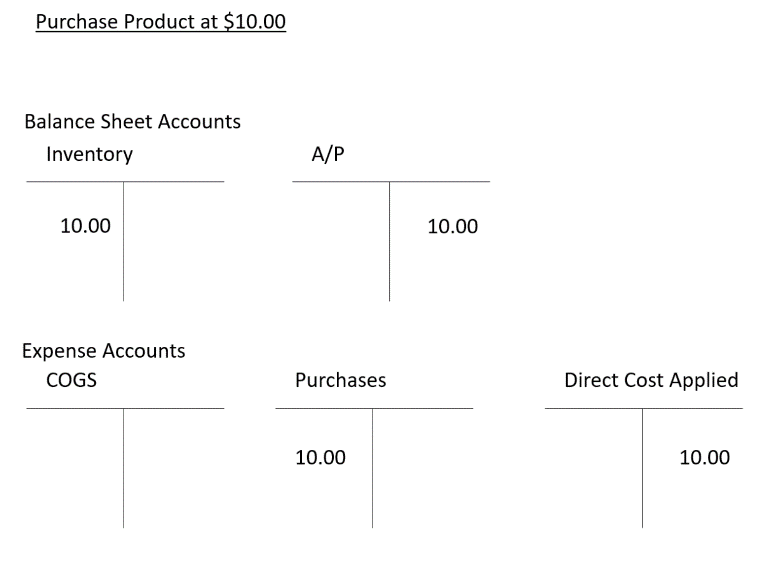The image size is (777, 562).
Task: Click the COGS account label
Action: click(71, 380)
